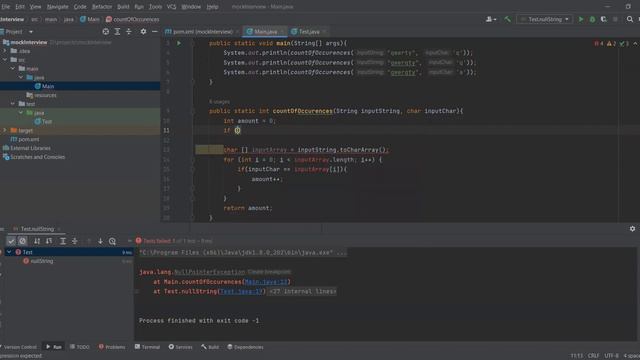Click Collapse All in Project panel header
The width and height of the screenshot is (640, 360).
coord(129,31)
